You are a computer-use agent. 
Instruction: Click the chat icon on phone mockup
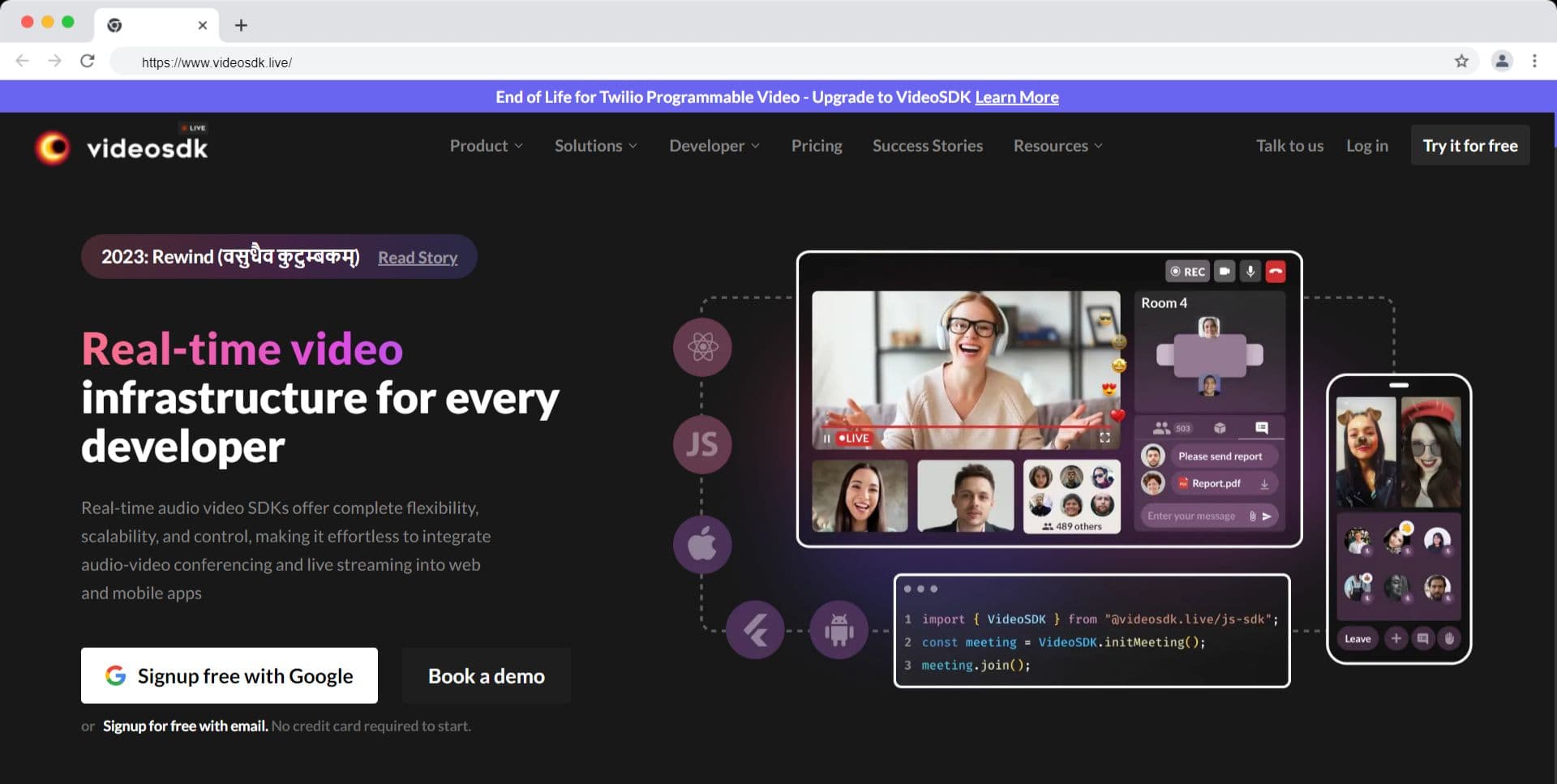1422,639
